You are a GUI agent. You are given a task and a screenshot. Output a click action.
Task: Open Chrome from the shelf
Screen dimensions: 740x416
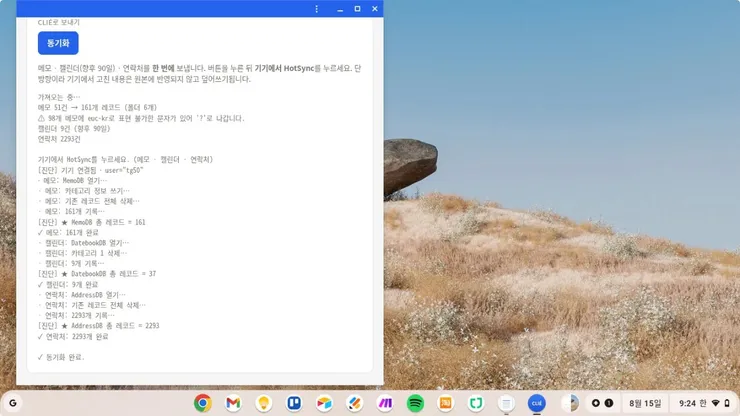click(203, 403)
